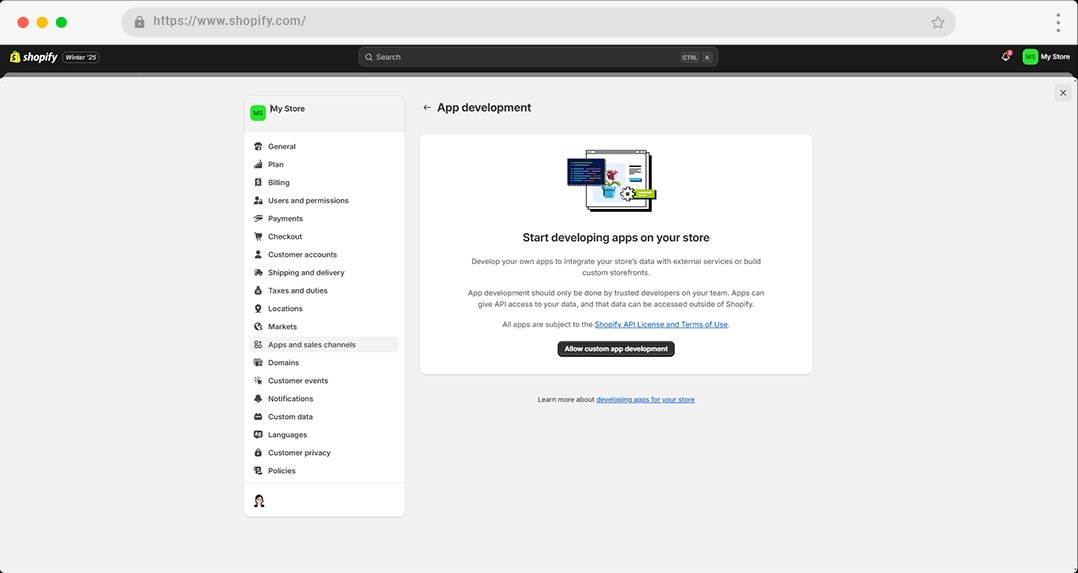Click the Checkout cart icon
1078x573 pixels.
pyautogui.click(x=258, y=237)
